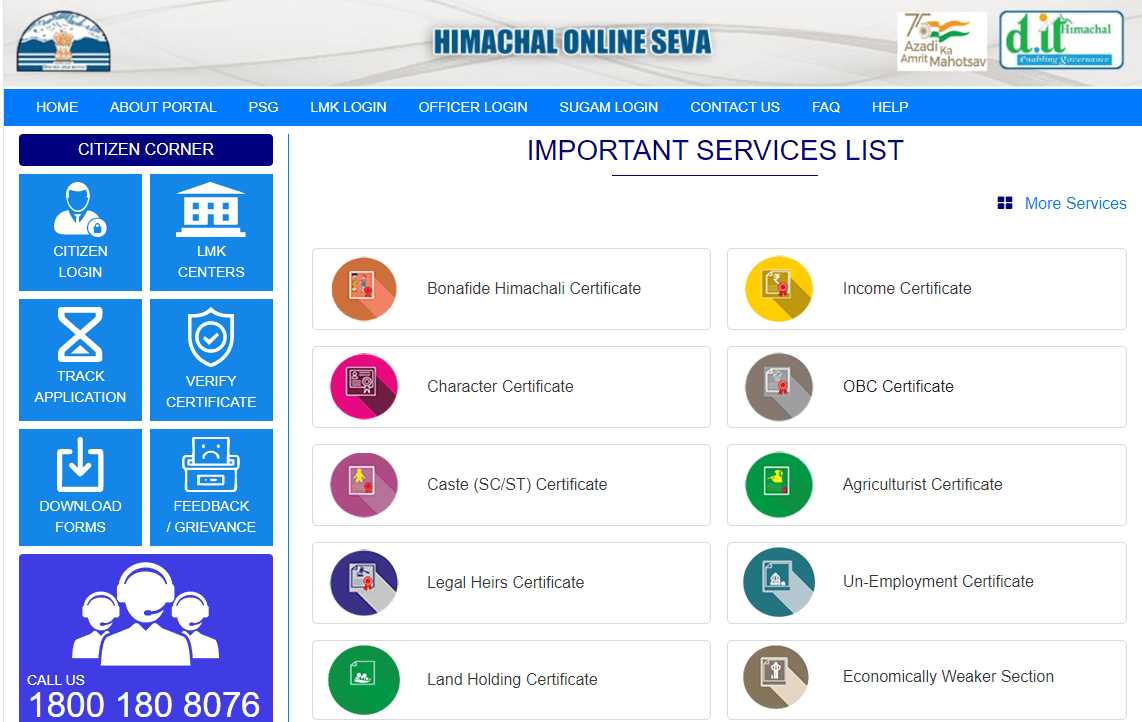
Task: Click CITIZEN LOGIN label text
Action: pos(80,262)
